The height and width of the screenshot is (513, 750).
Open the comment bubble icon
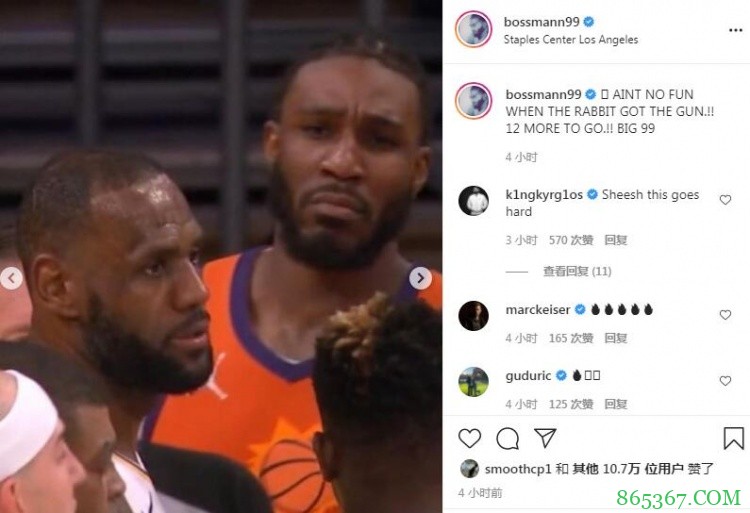coord(507,438)
